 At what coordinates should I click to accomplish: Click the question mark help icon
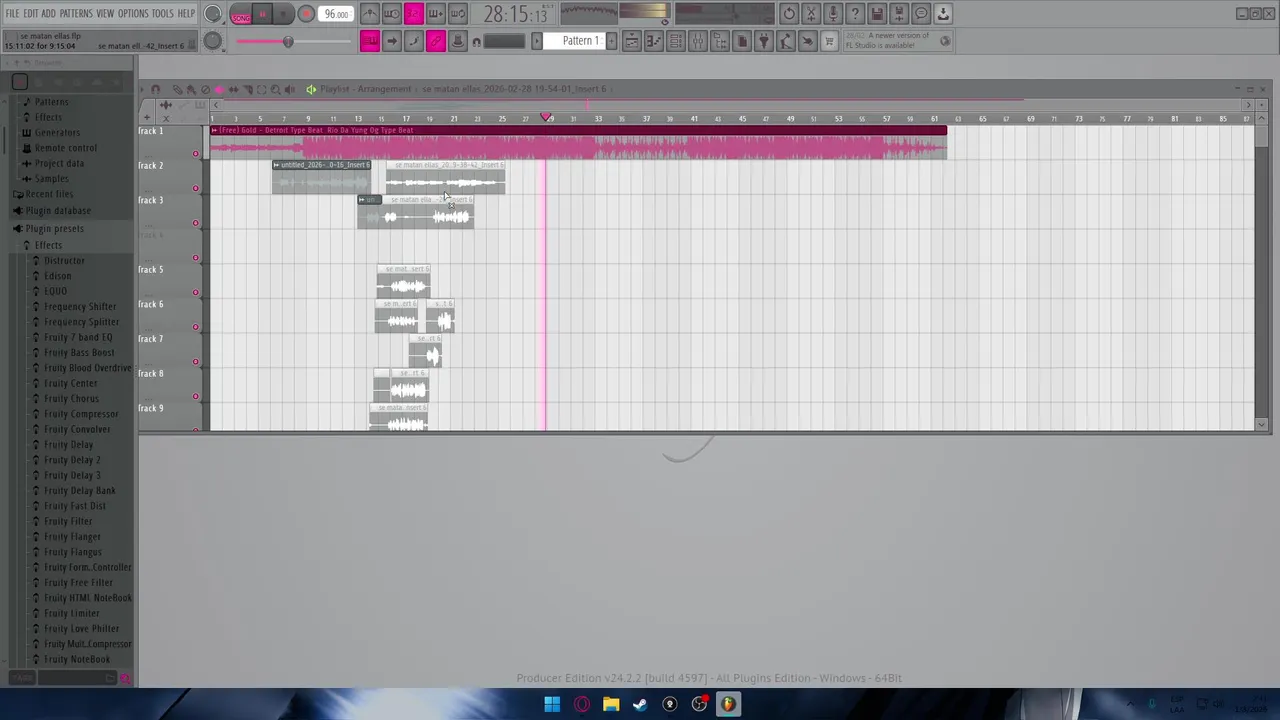[x=855, y=14]
